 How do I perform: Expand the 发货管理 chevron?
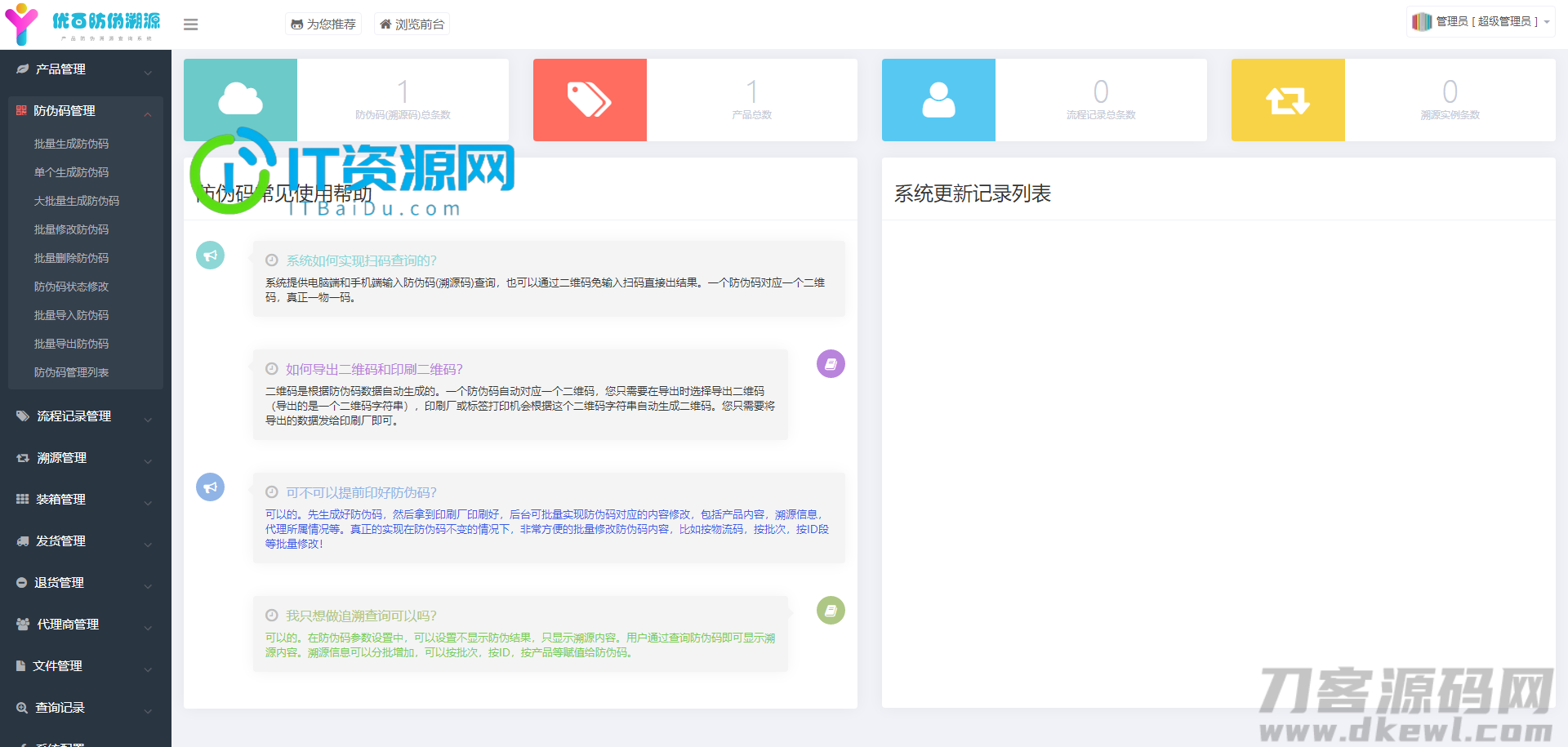pyautogui.click(x=148, y=545)
